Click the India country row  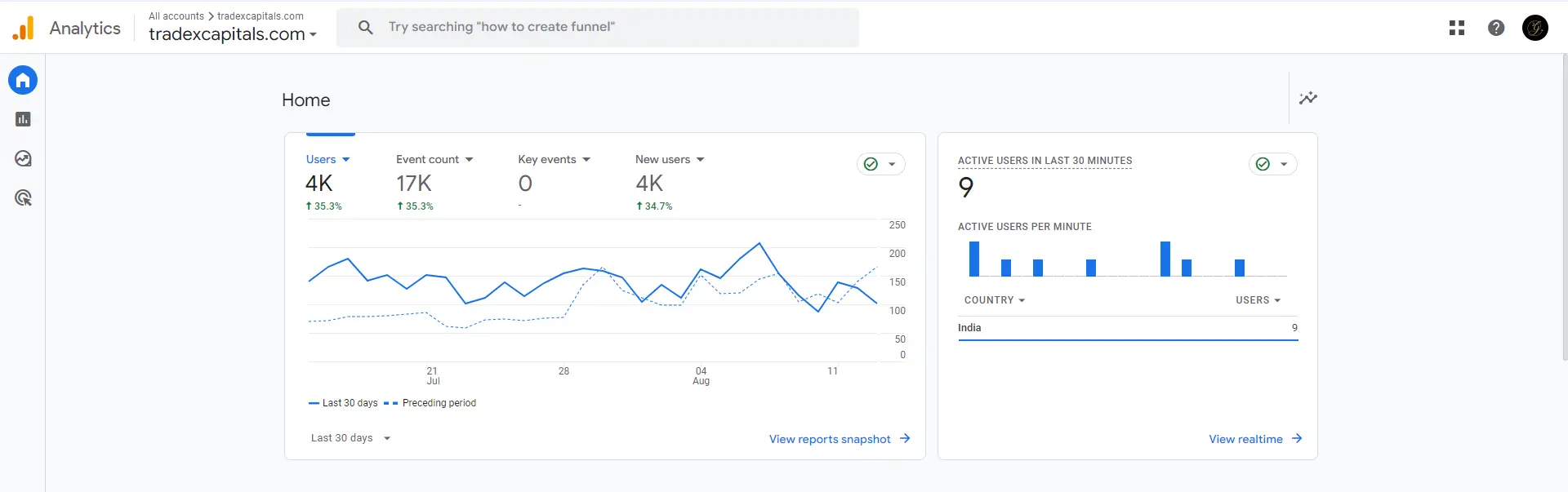click(x=1128, y=328)
